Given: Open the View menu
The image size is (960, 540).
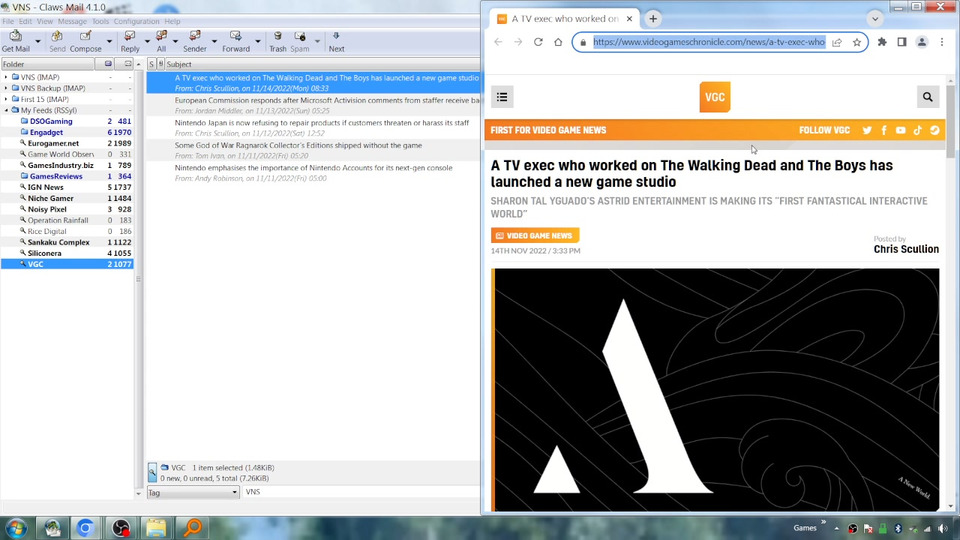Looking at the screenshot, I should [45, 21].
